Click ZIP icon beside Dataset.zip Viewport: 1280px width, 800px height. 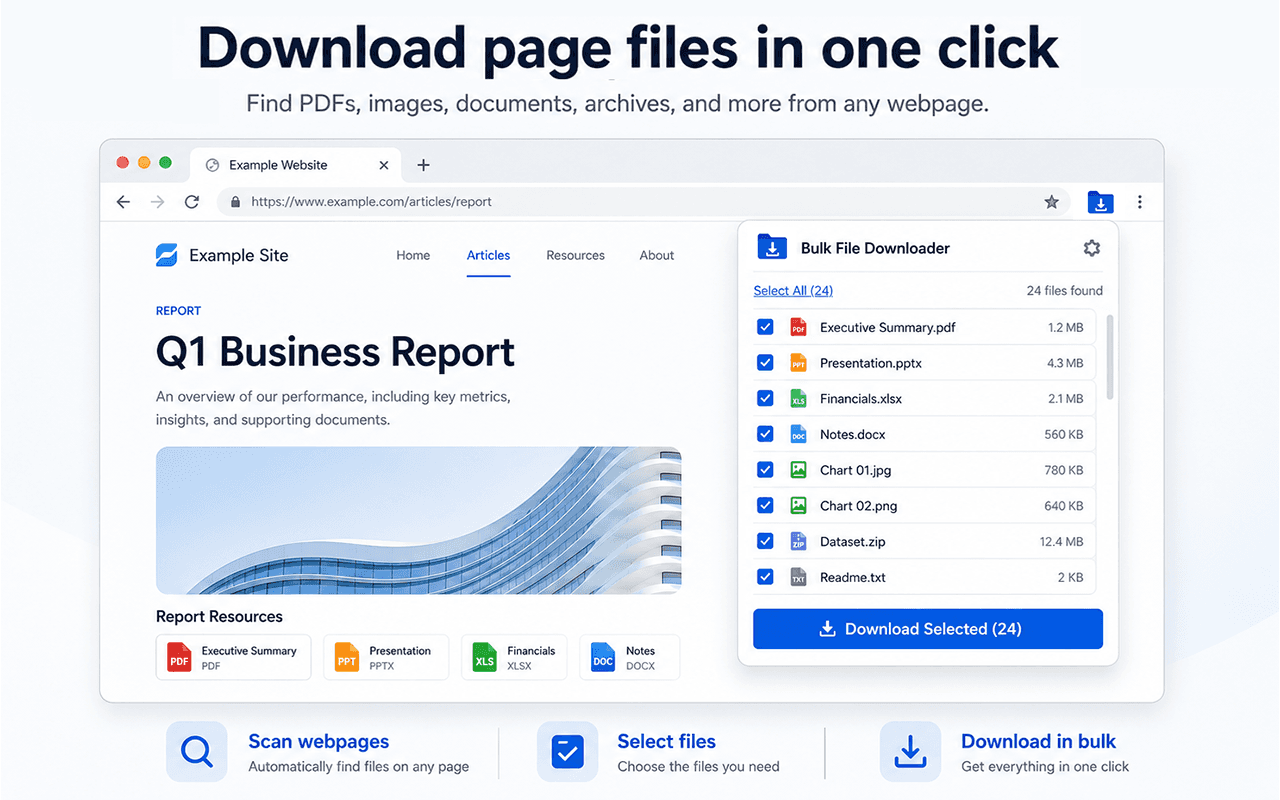click(798, 542)
